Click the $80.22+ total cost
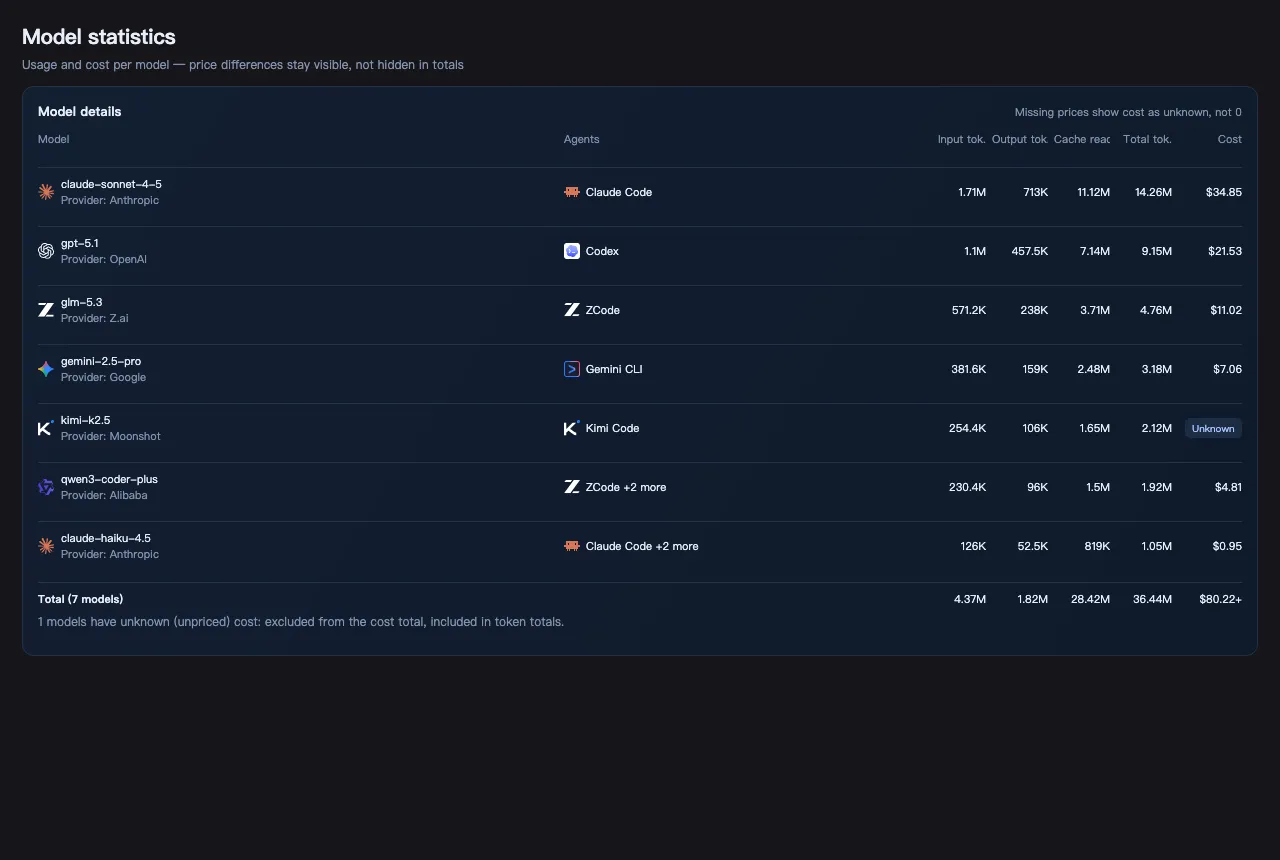The image size is (1280, 860). pyautogui.click(x=1221, y=599)
